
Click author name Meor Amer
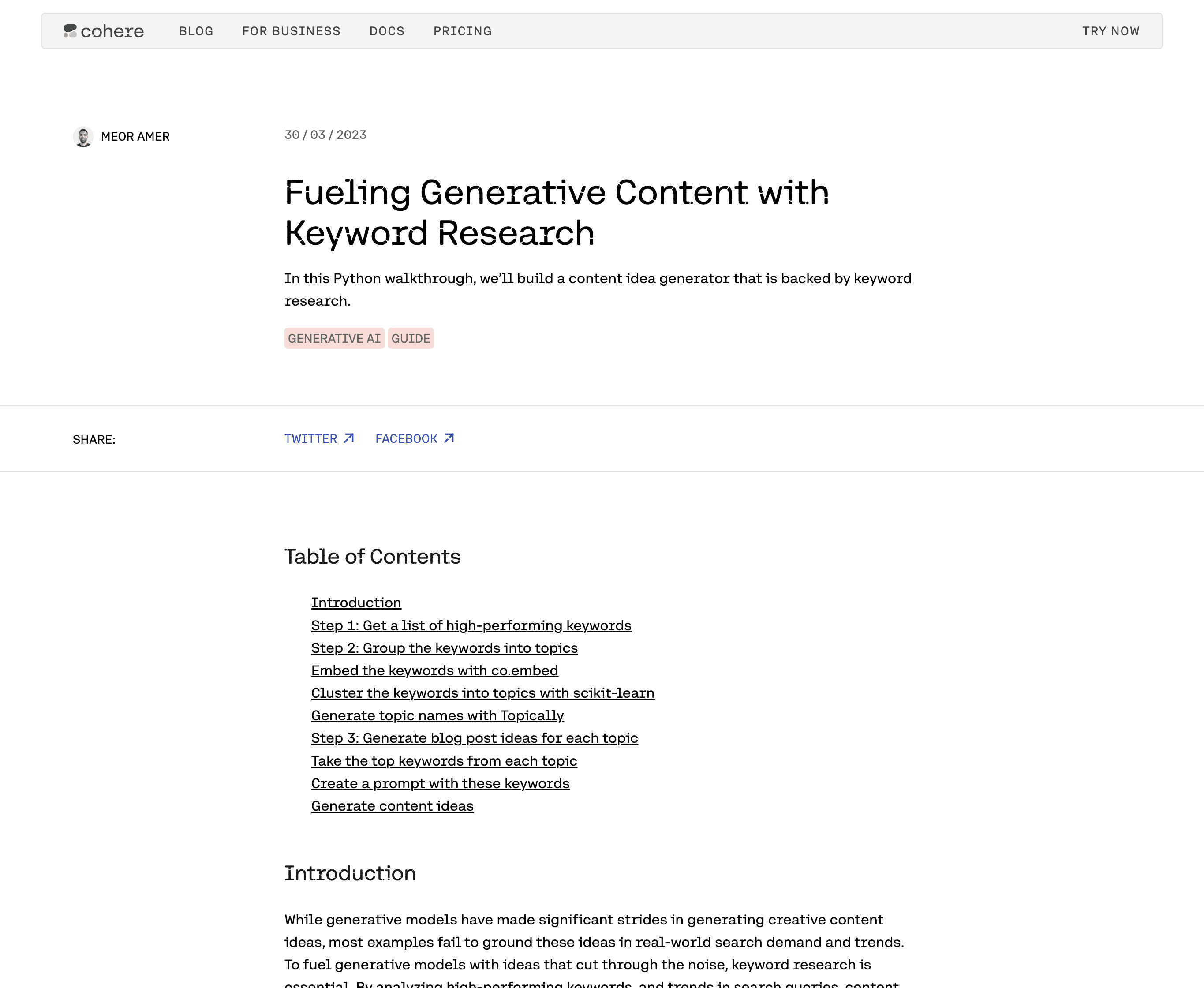point(135,137)
